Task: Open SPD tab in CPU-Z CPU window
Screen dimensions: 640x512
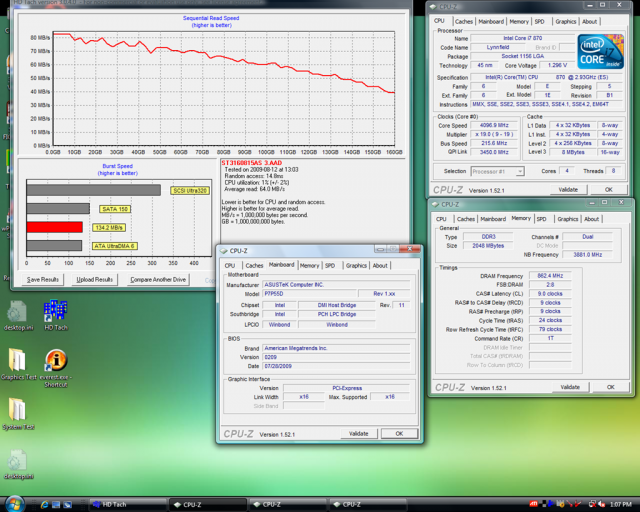Action: (540, 22)
